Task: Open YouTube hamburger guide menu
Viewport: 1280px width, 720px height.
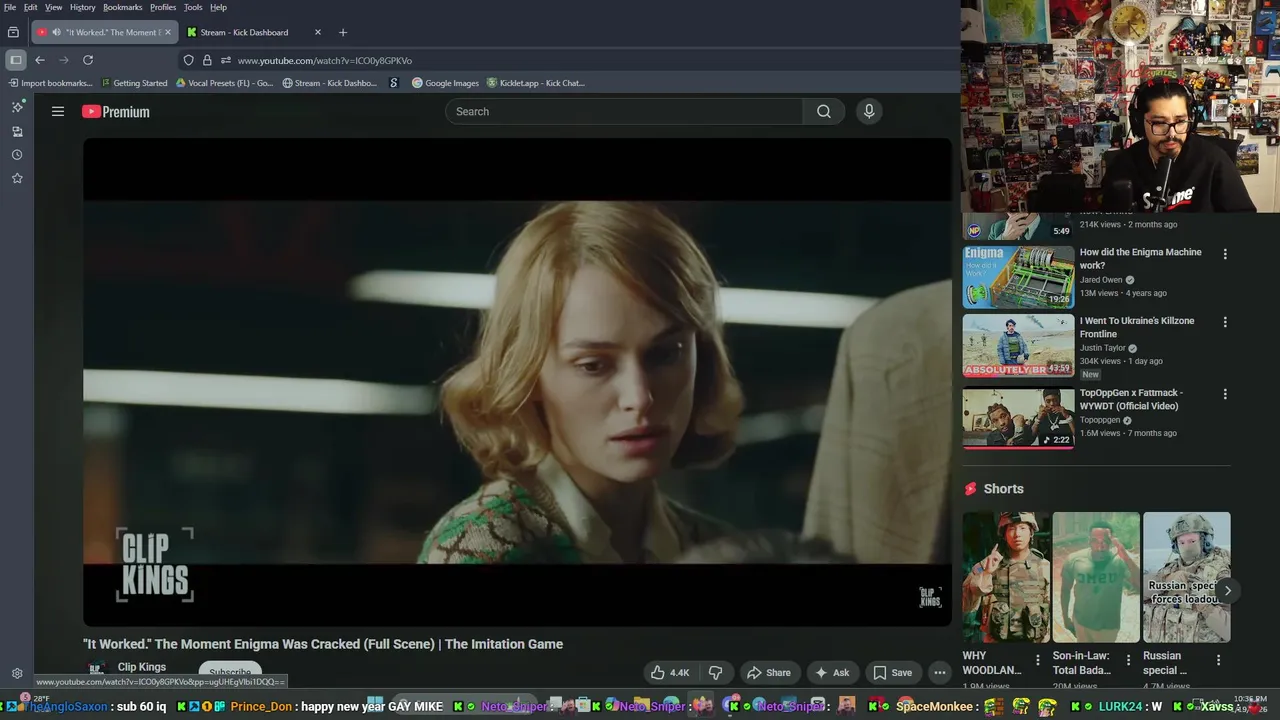Action: pyautogui.click(x=58, y=112)
